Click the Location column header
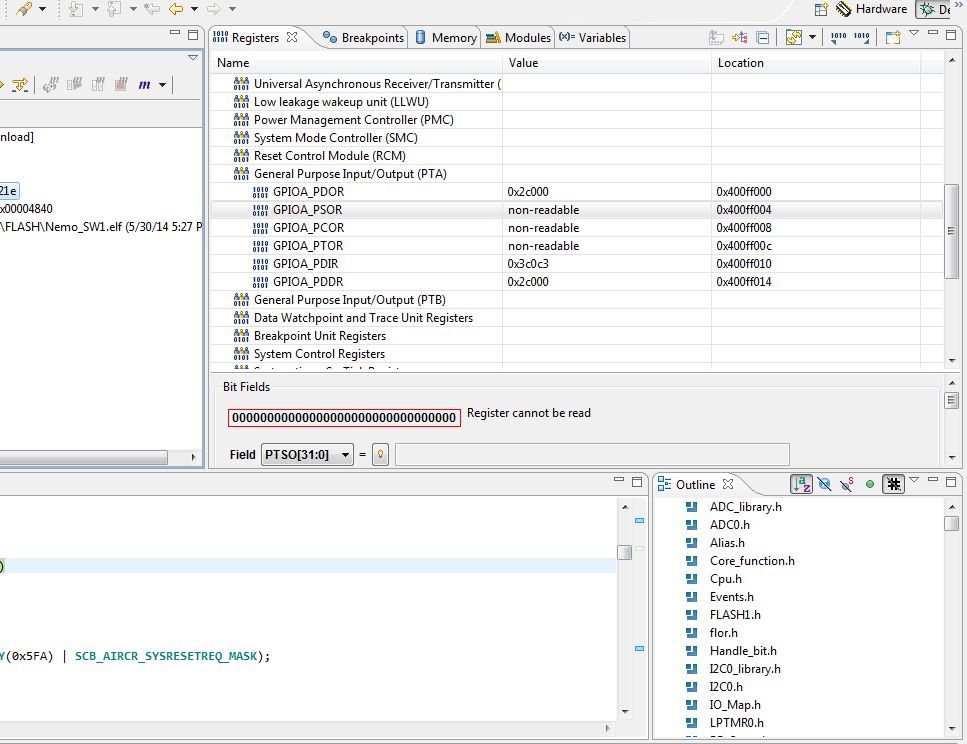Image resolution: width=967 pixels, height=744 pixels. point(816,63)
